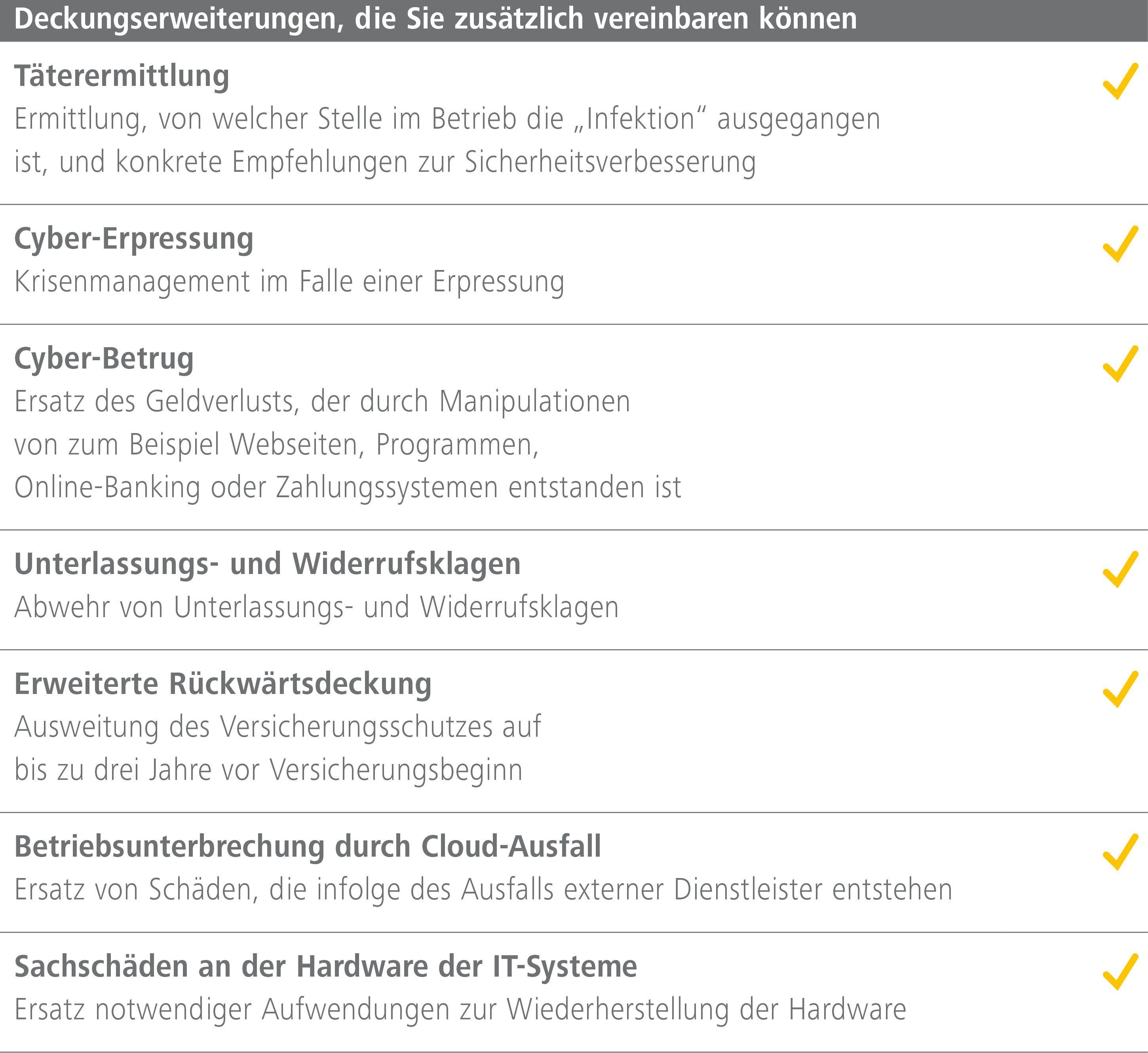
Task: Click the line 'Ersatz notwendiger Aufwendungen zur Wiederherstellung'
Action: pos(460,1010)
